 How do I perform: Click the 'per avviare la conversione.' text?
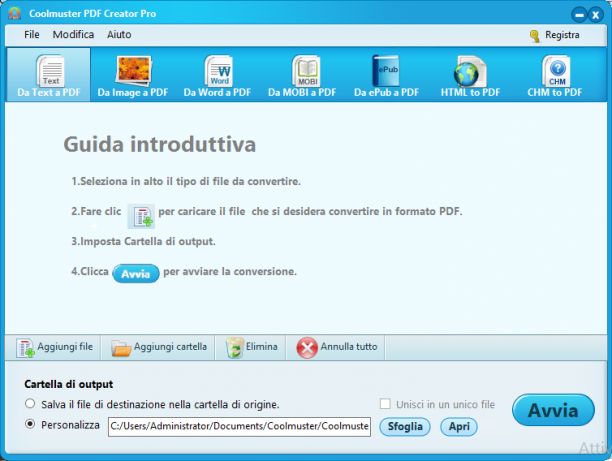pos(230,271)
